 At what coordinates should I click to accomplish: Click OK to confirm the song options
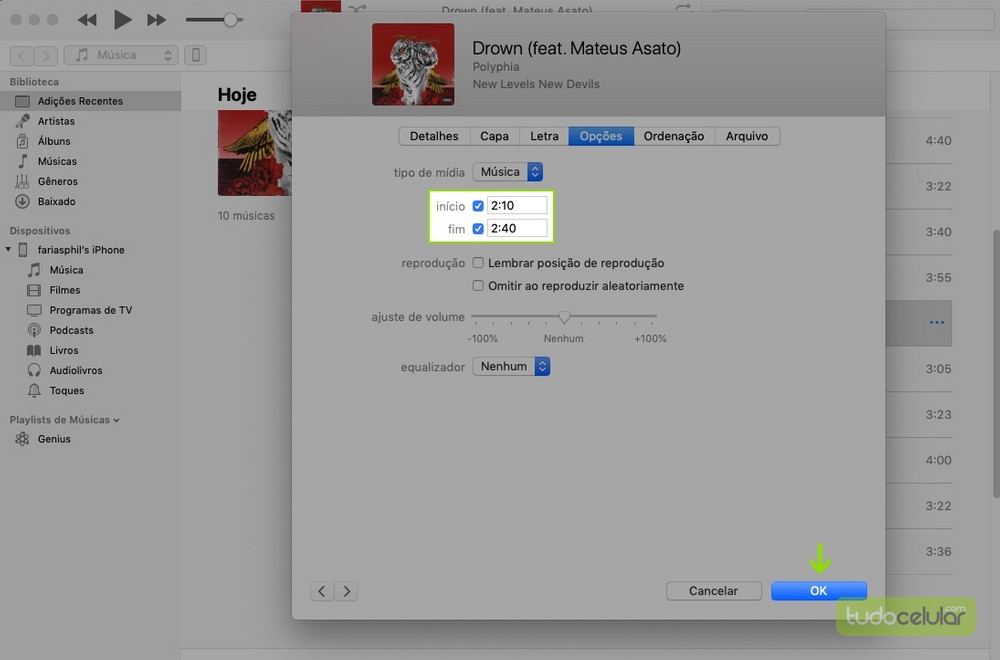tap(818, 591)
